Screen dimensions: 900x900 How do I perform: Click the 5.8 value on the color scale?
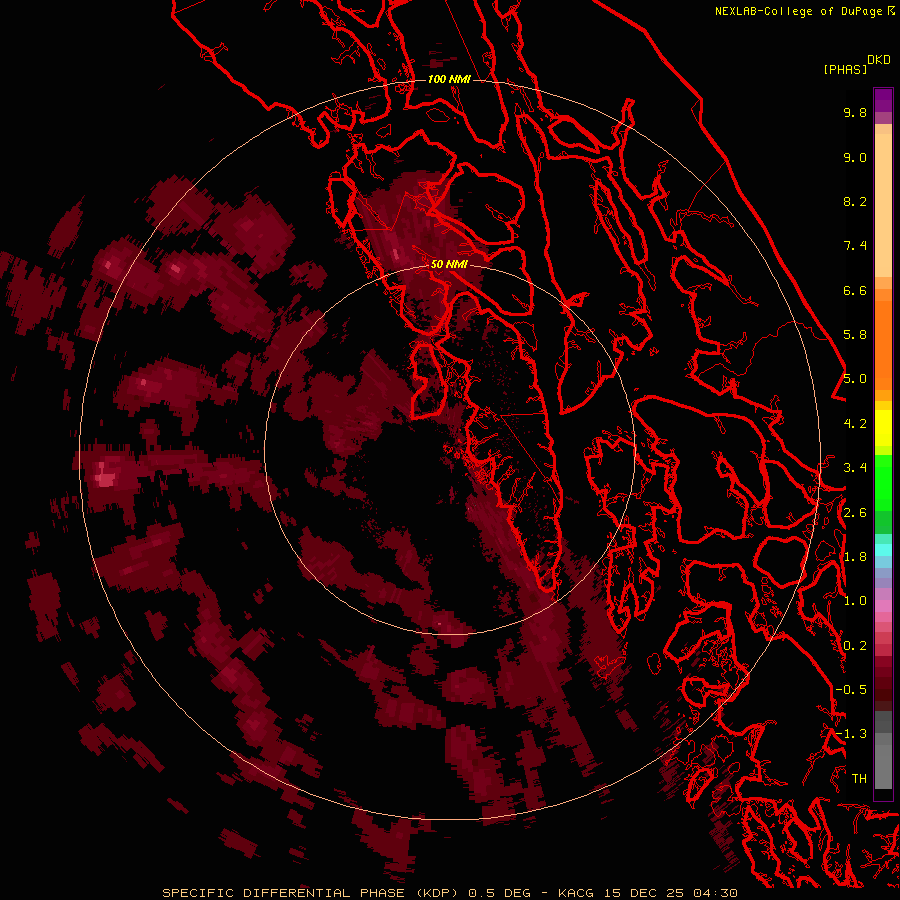pos(855,335)
